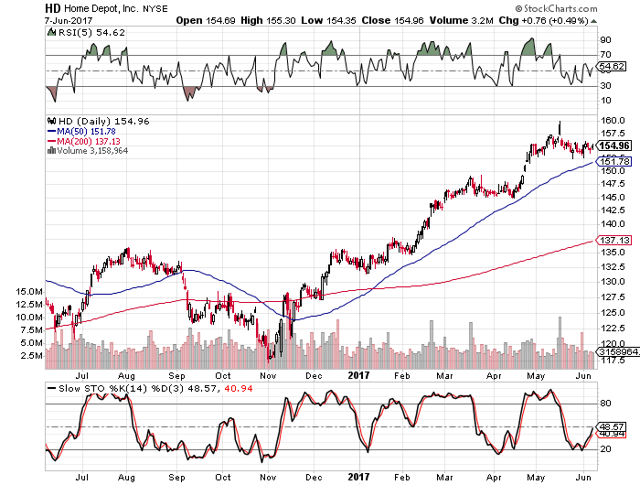Click the 48.57 stochastic tag on right axis
Viewport: 640px width, 485px height.
coord(611,427)
